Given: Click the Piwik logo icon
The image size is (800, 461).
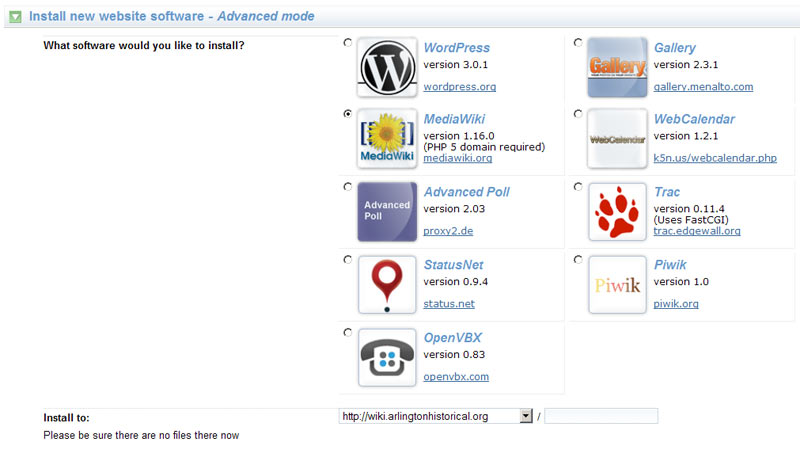Looking at the screenshot, I should coord(617,285).
